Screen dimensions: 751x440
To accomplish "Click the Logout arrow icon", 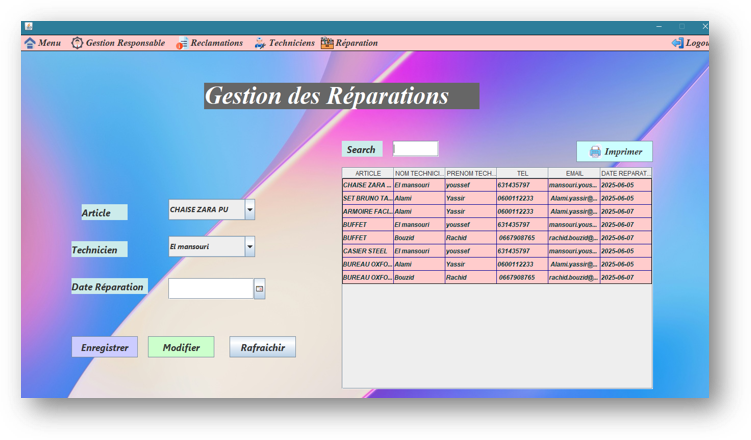I will pos(677,43).
